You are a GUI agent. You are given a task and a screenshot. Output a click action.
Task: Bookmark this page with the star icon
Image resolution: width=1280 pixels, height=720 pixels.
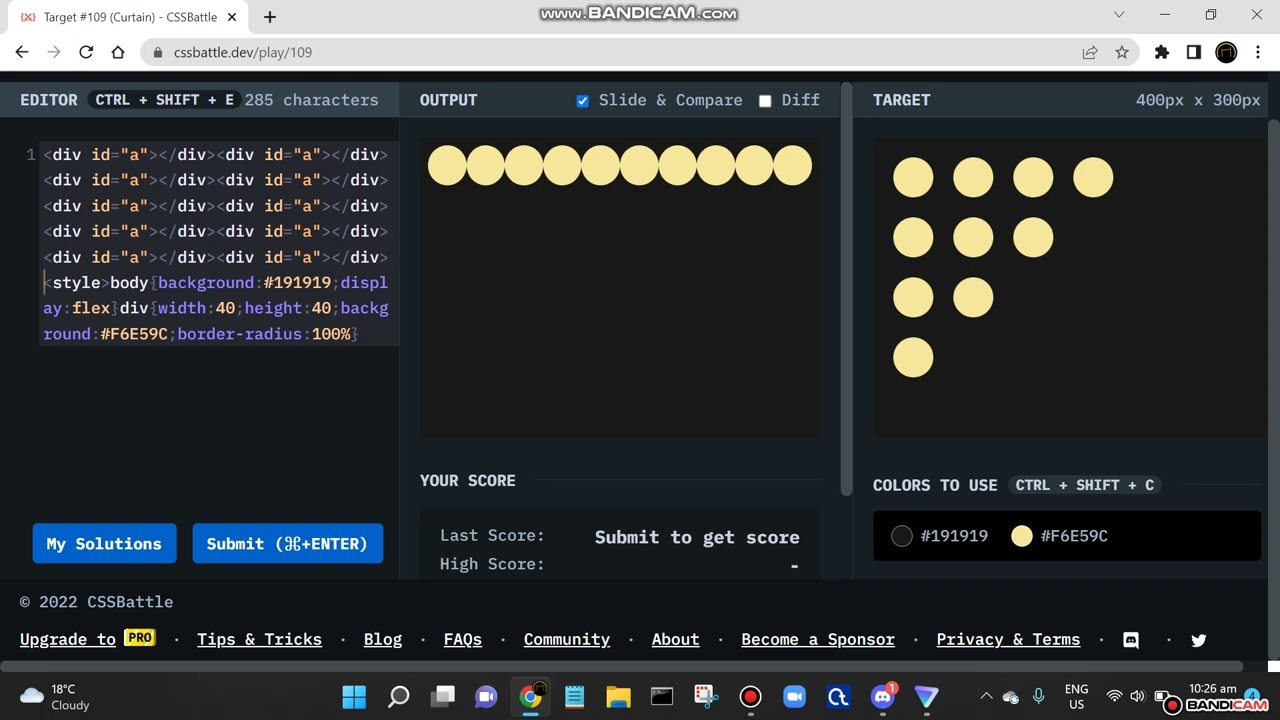(1122, 52)
